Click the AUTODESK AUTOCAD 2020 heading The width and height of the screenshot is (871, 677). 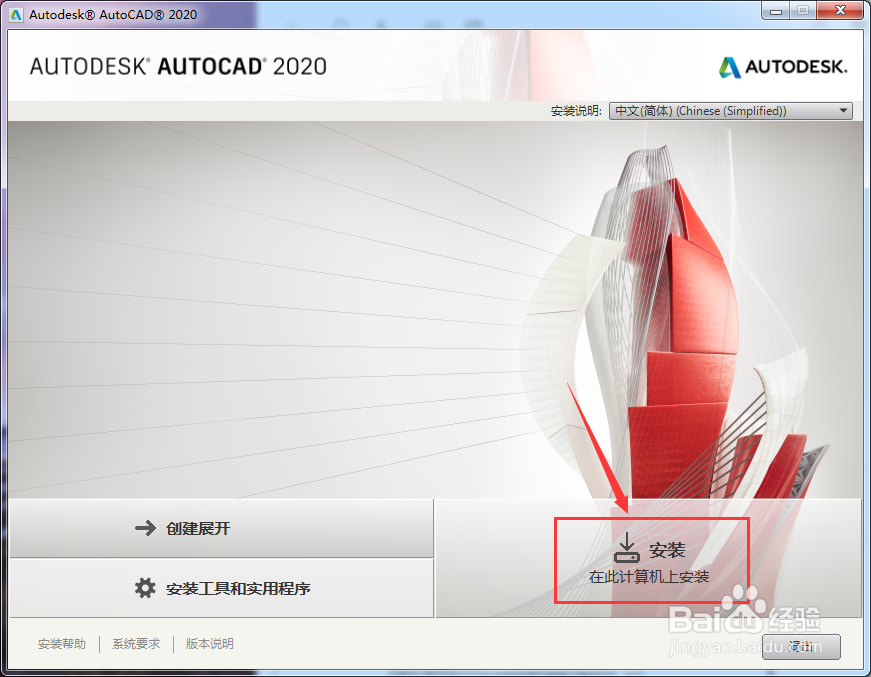point(178,67)
